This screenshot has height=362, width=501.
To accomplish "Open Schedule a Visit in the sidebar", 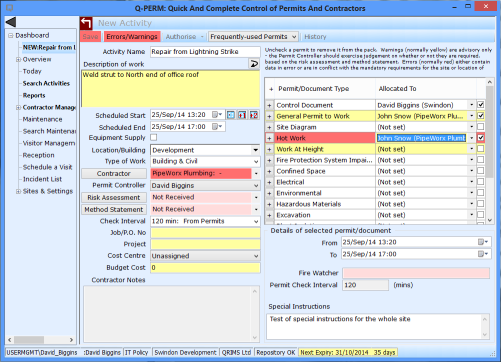I will tap(47, 167).
